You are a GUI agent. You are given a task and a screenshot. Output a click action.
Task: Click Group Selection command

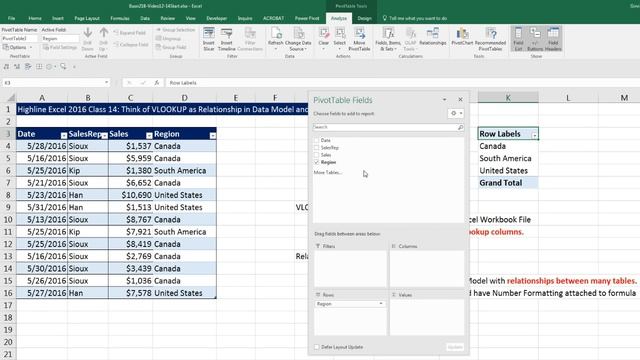(176, 30)
